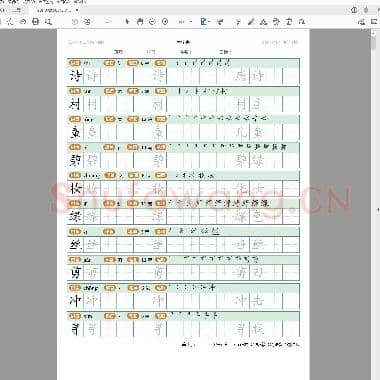Click the bold model character 碧
The height and width of the screenshot is (380, 380).
(x=75, y=161)
